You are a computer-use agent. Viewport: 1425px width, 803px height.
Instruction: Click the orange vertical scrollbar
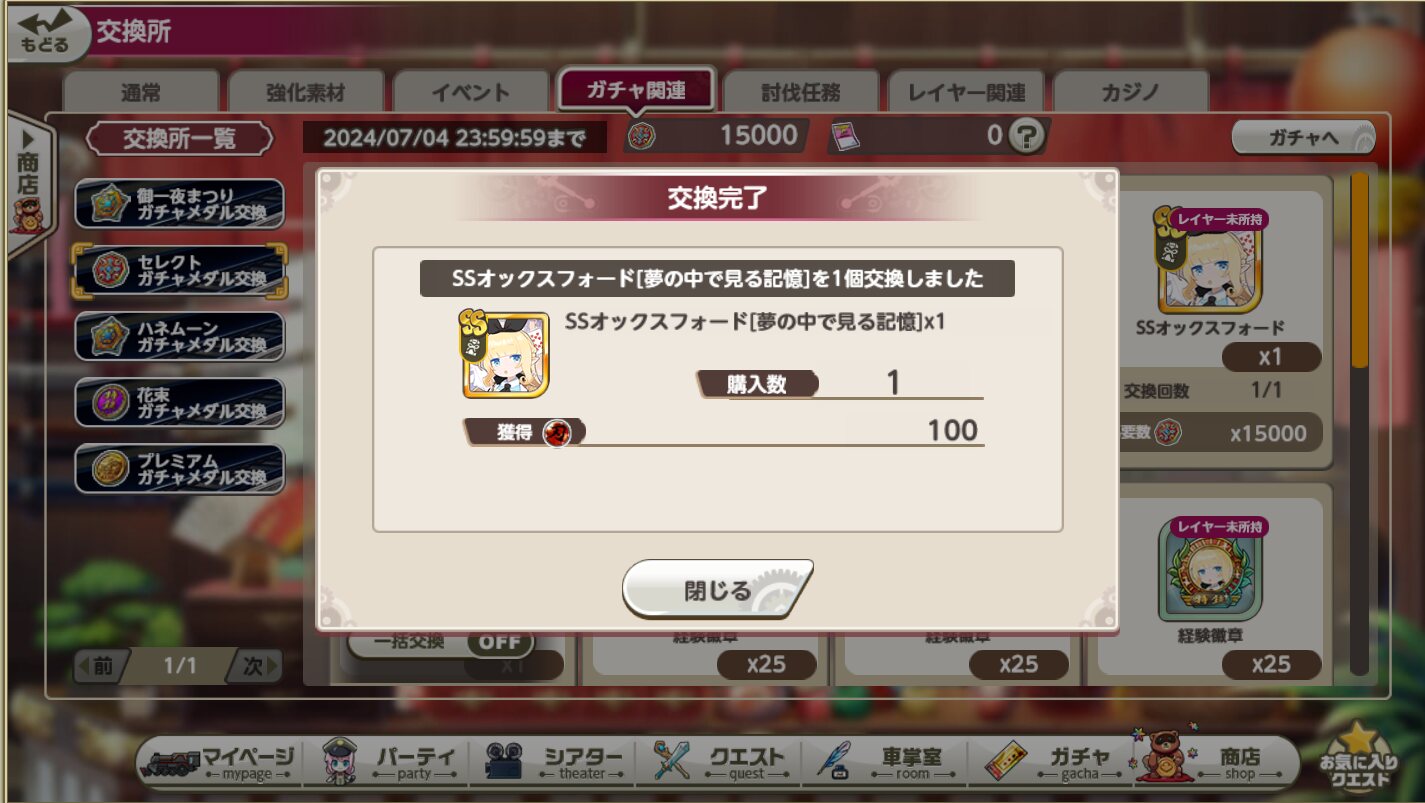click(x=1359, y=270)
